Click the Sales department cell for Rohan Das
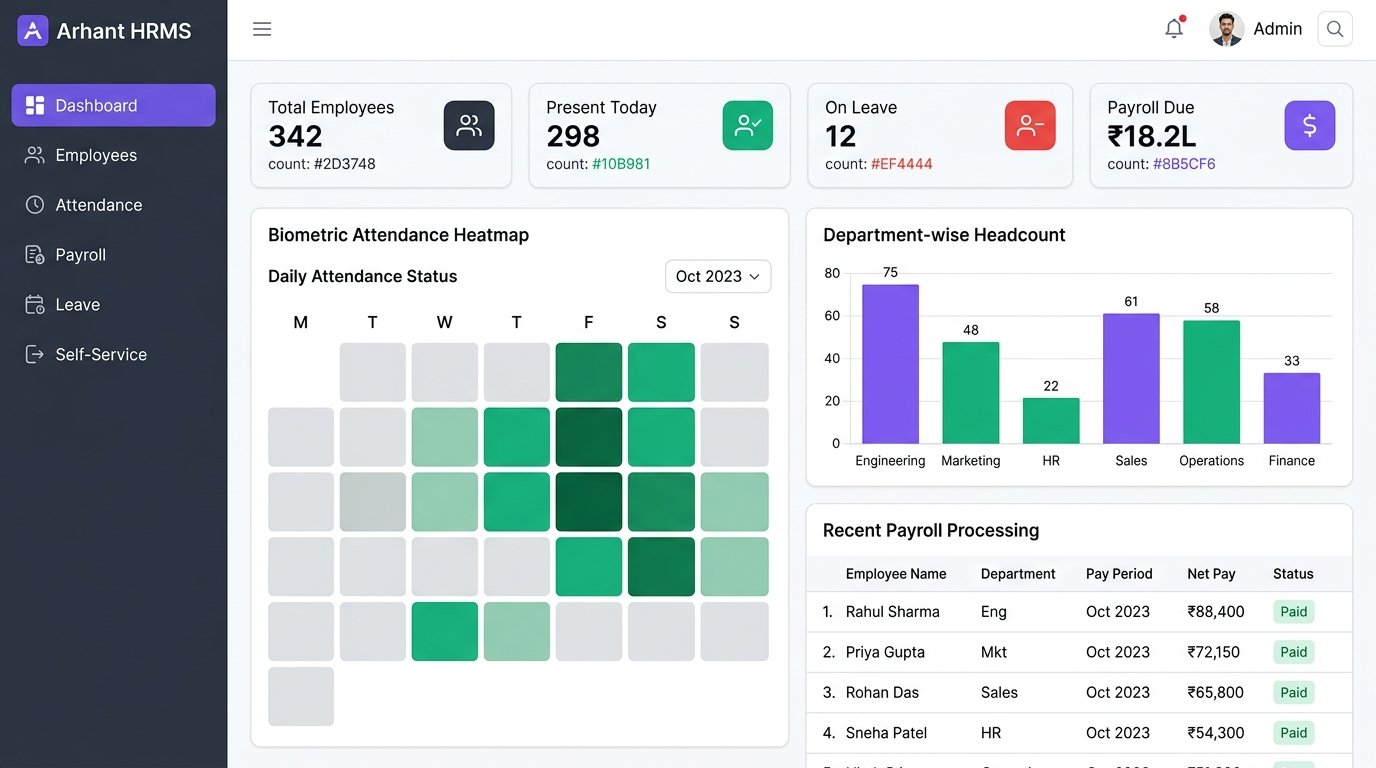The width and height of the screenshot is (1376, 768). point(999,692)
